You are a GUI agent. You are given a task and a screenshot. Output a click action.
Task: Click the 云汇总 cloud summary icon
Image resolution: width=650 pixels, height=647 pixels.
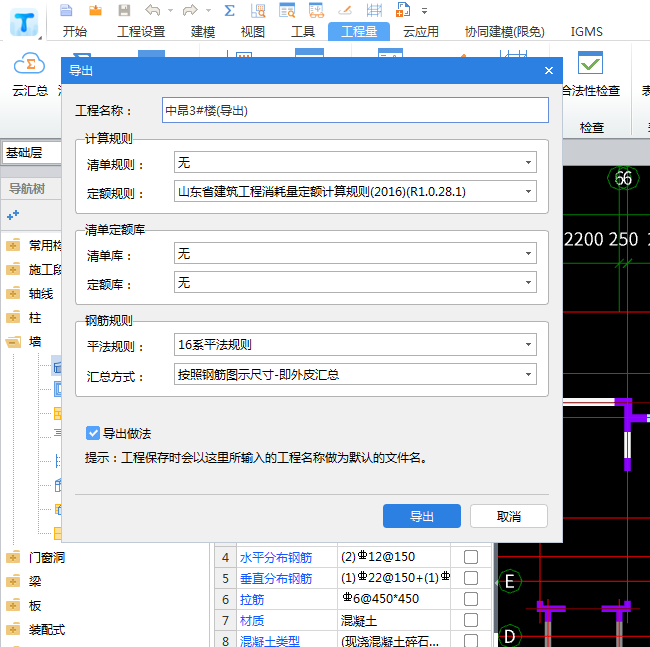coord(29,63)
